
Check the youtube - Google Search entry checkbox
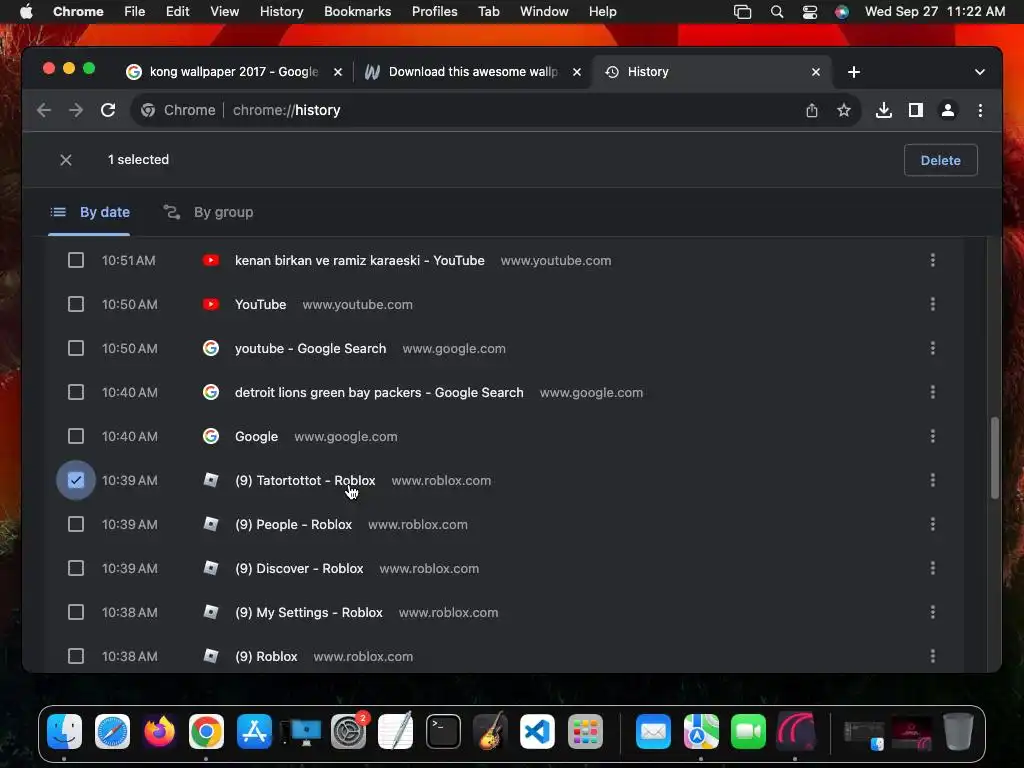point(76,349)
